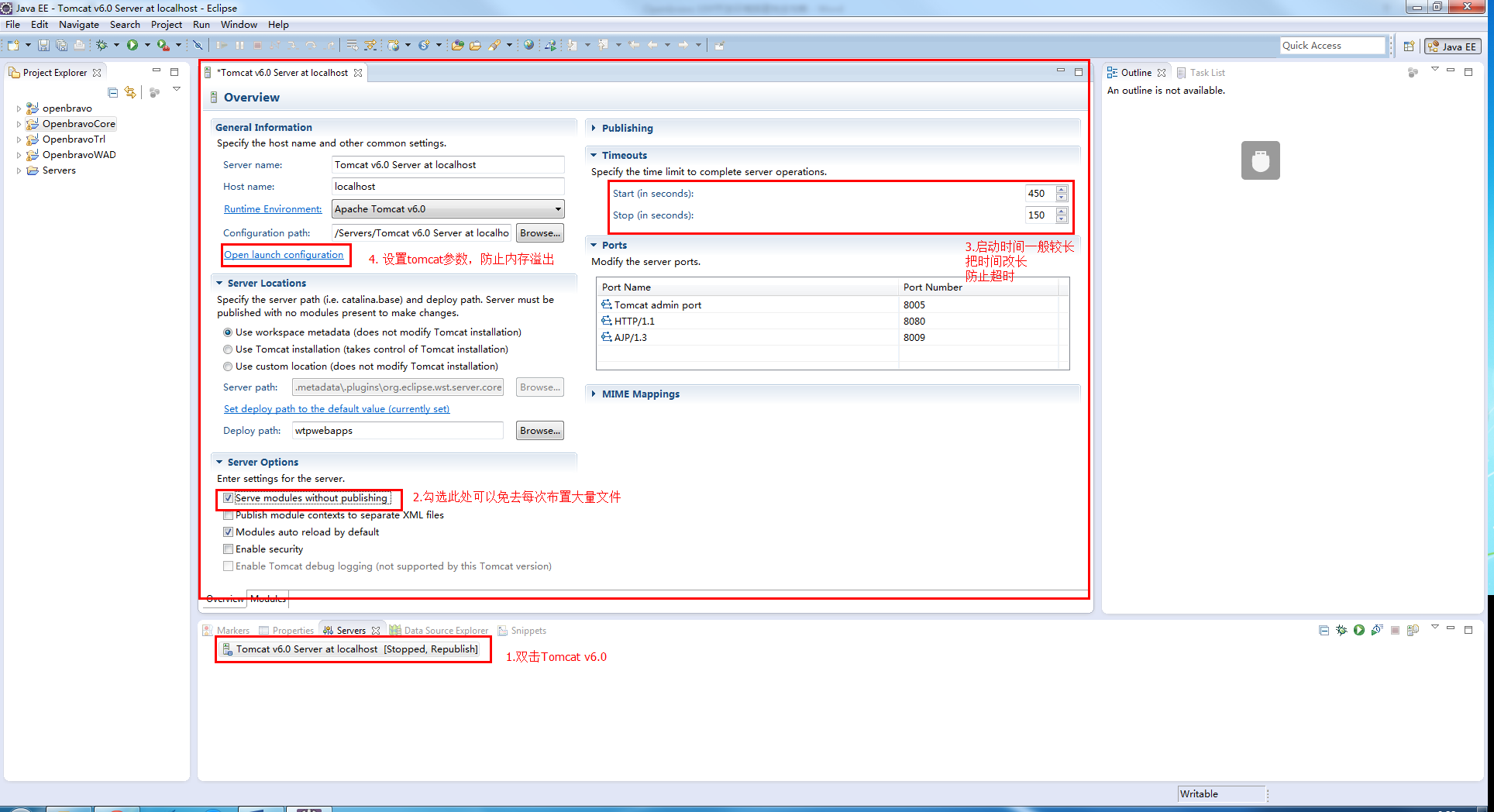
Task: Minimize the Outline panel
Action: 1451,71
